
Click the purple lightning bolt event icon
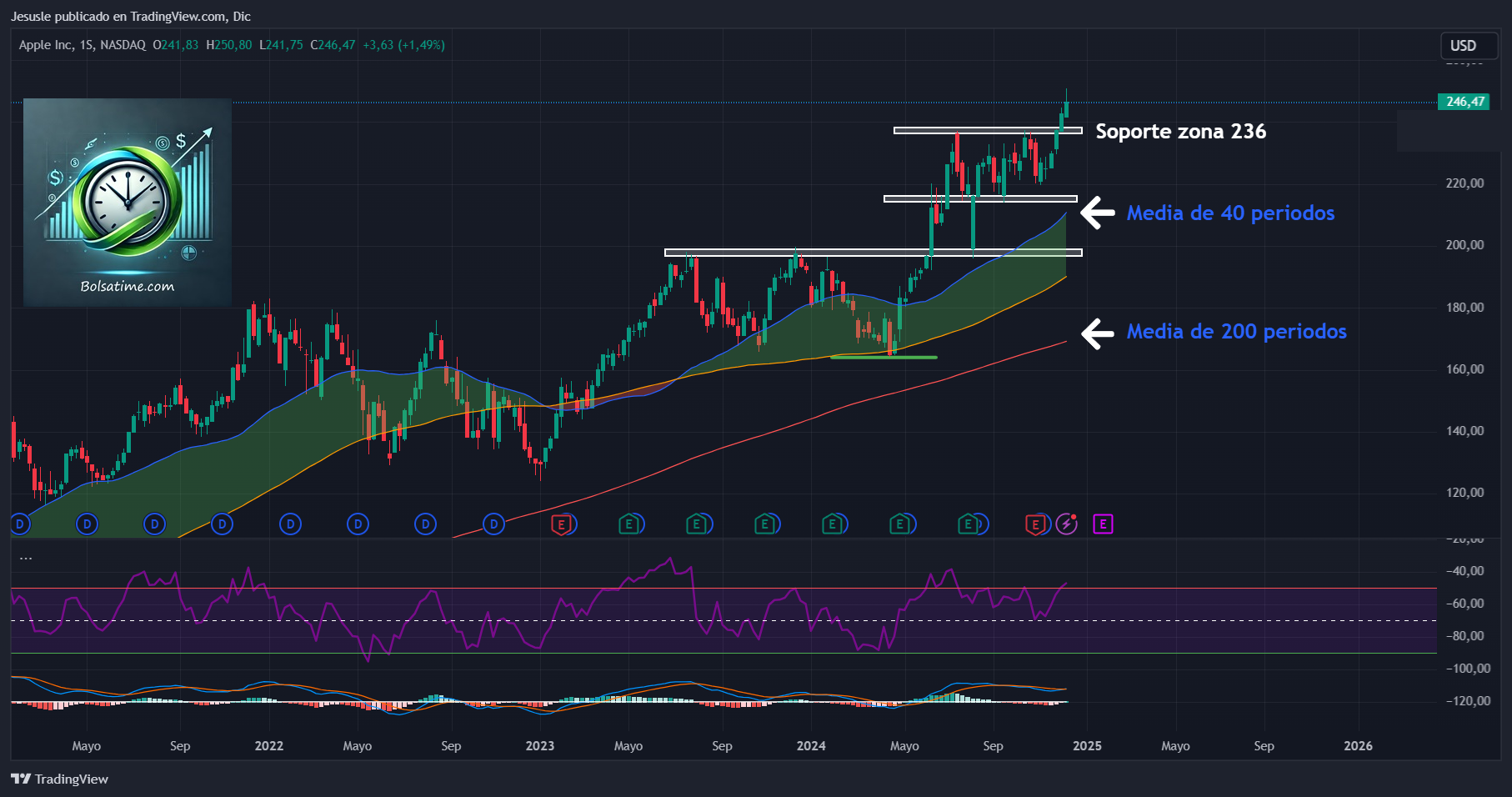(x=1067, y=524)
